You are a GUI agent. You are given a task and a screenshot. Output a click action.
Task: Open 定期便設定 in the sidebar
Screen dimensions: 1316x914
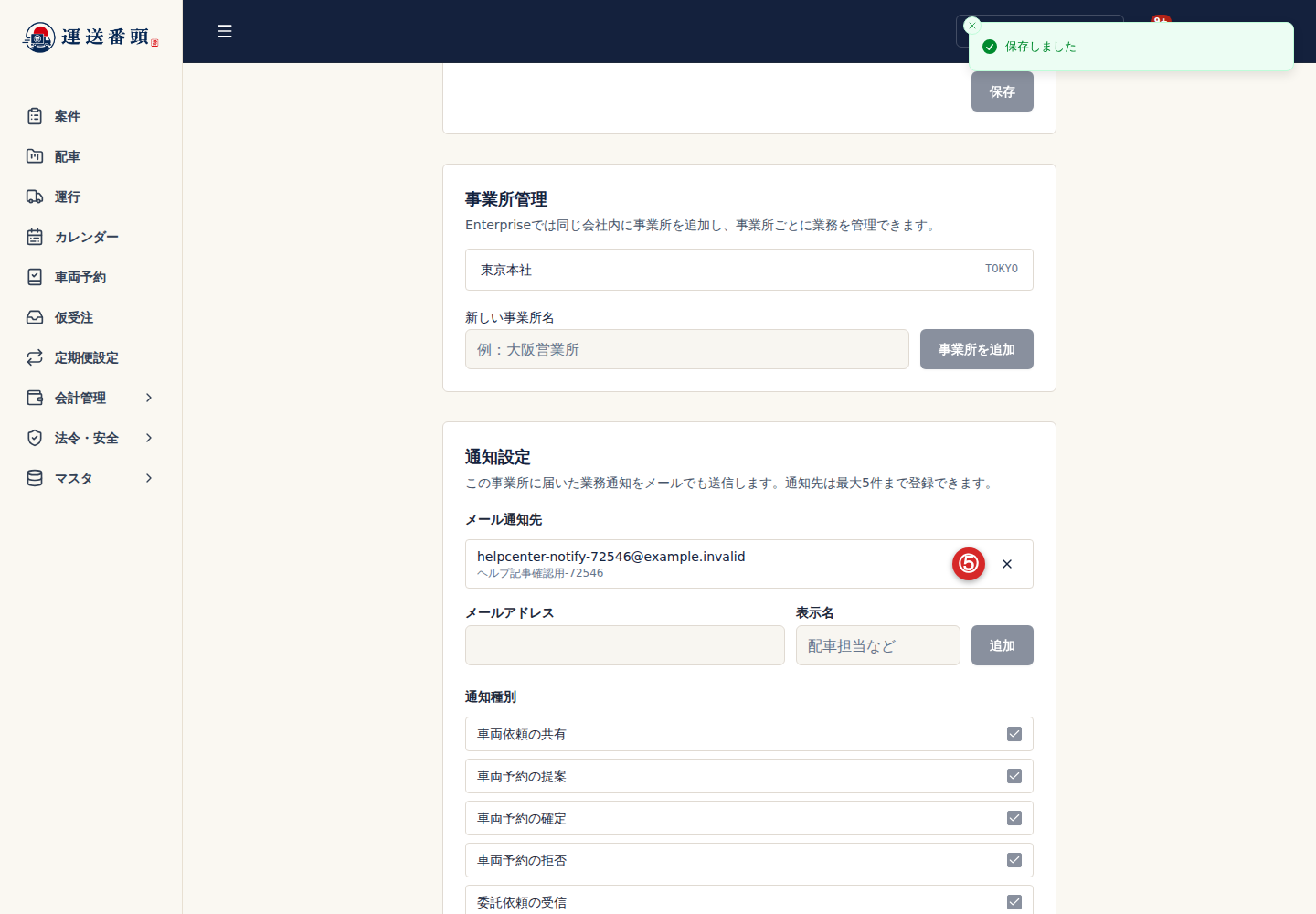pyautogui.click(x=90, y=357)
